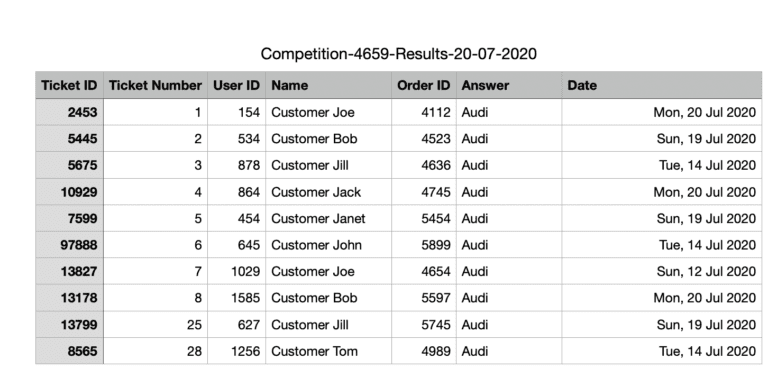This screenshot has width=768, height=369.
Task: Select the Ticket Number column header
Action: pos(155,85)
